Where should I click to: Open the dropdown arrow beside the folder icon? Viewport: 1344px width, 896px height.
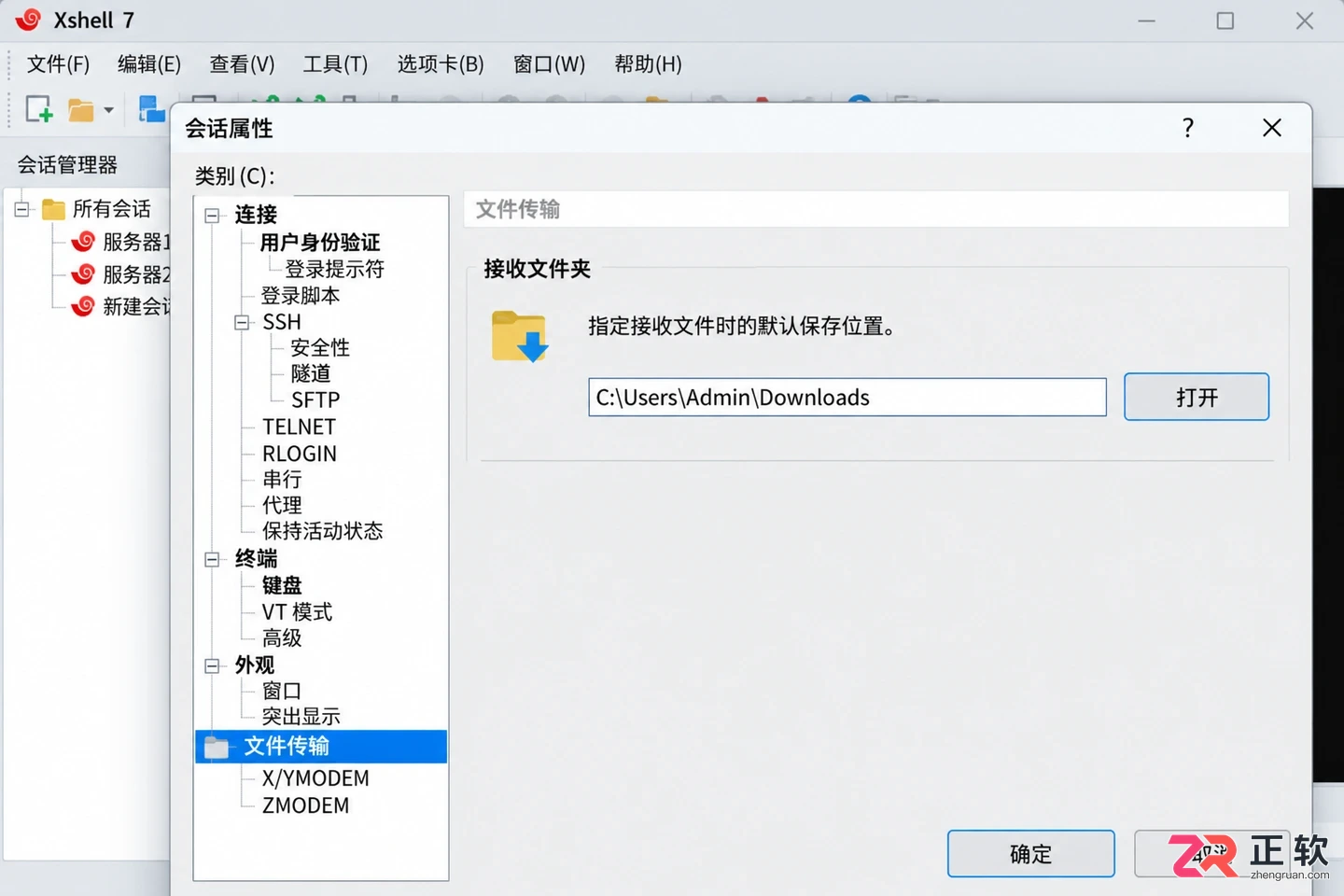pyautogui.click(x=108, y=110)
